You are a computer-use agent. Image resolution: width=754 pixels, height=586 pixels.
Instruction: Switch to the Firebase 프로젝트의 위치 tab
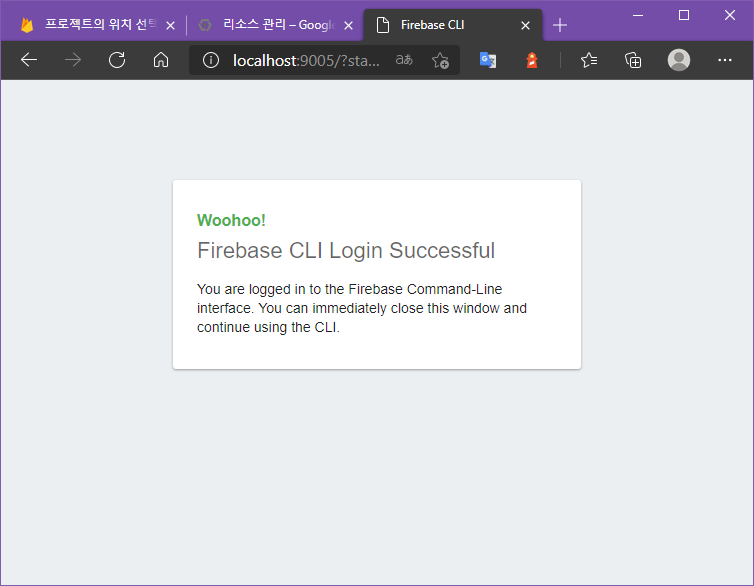click(x=89, y=25)
